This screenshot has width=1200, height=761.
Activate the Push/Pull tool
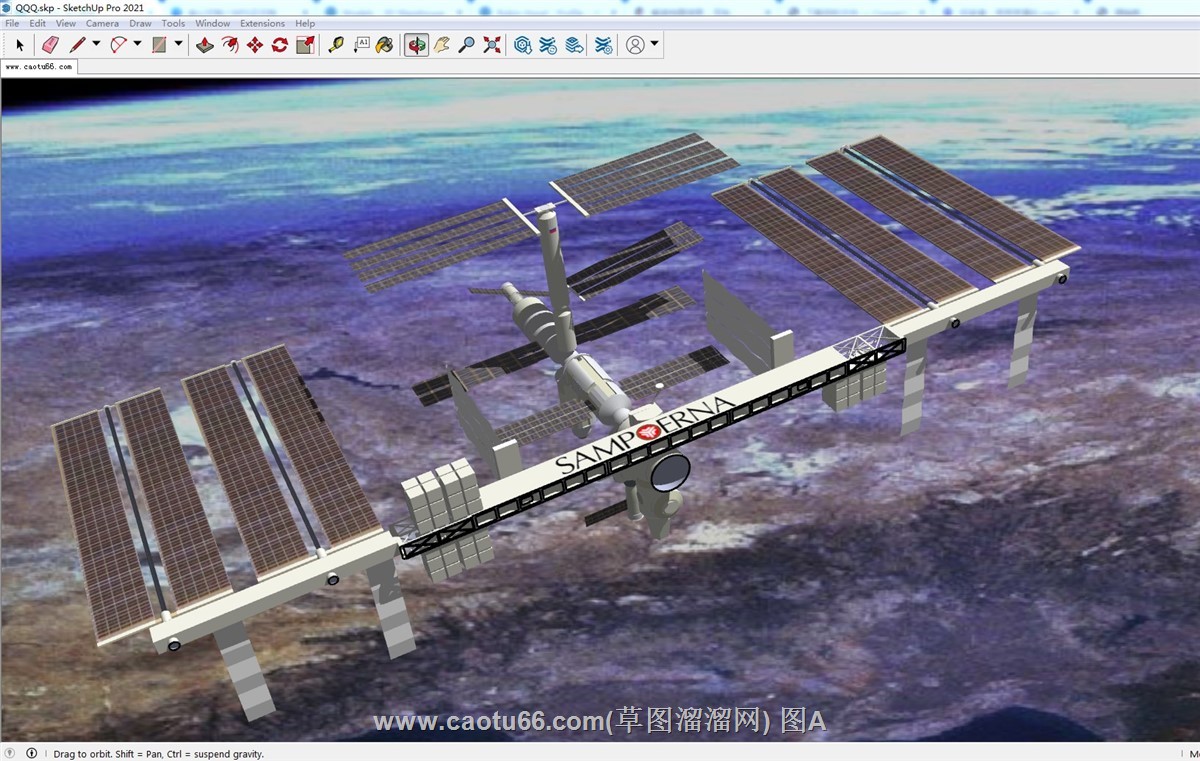tap(205, 45)
